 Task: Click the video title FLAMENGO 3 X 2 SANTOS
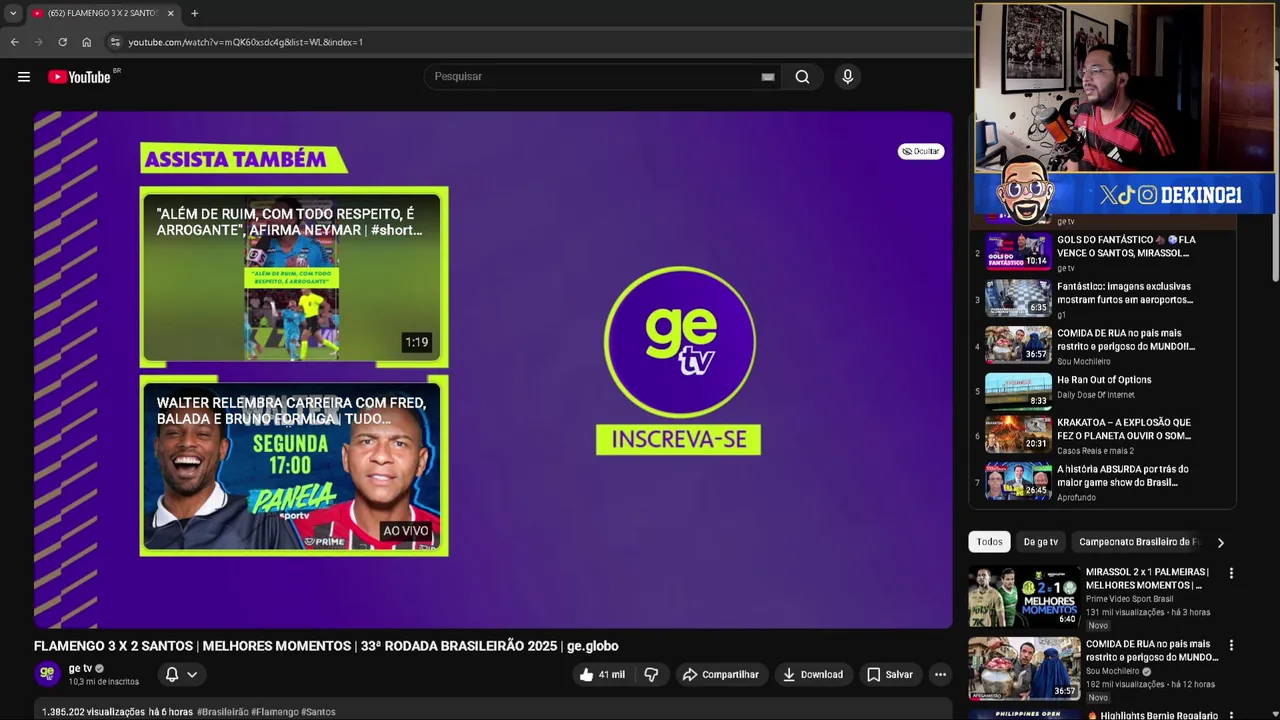click(326, 646)
